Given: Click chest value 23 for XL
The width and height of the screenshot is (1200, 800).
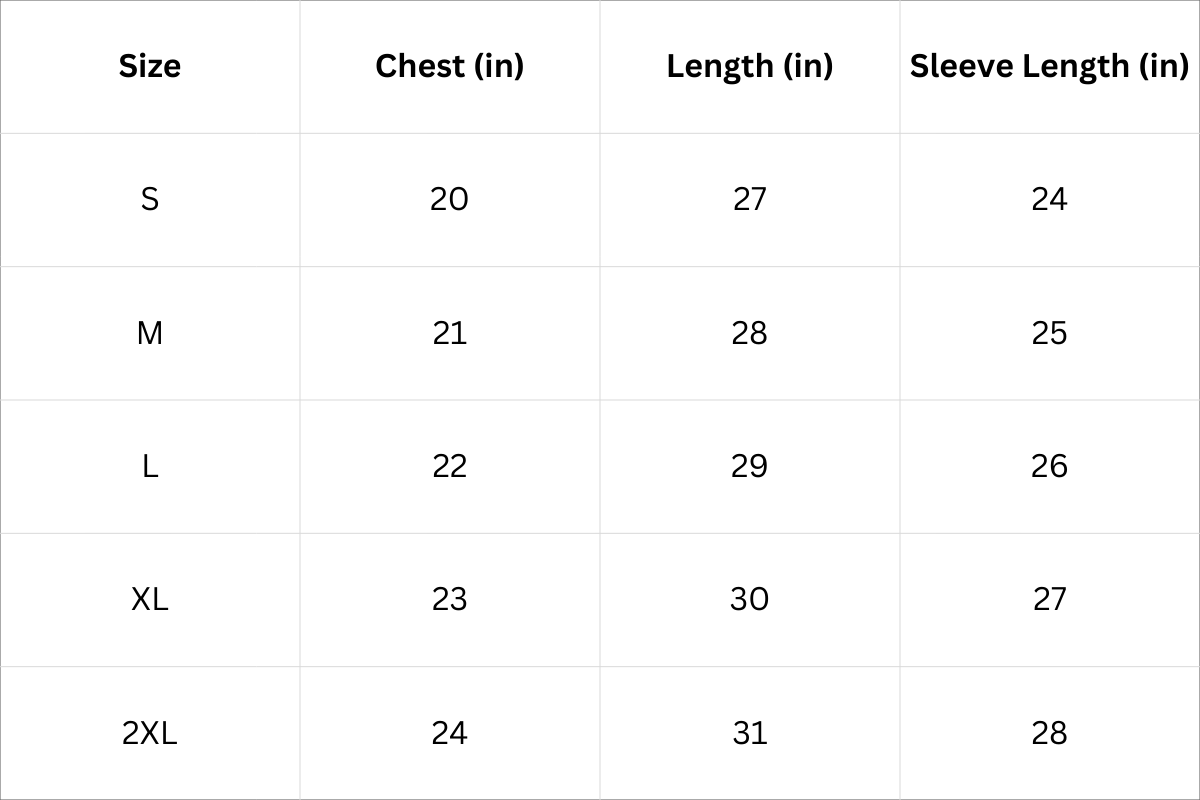Looking at the screenshot, I should 449,599.
